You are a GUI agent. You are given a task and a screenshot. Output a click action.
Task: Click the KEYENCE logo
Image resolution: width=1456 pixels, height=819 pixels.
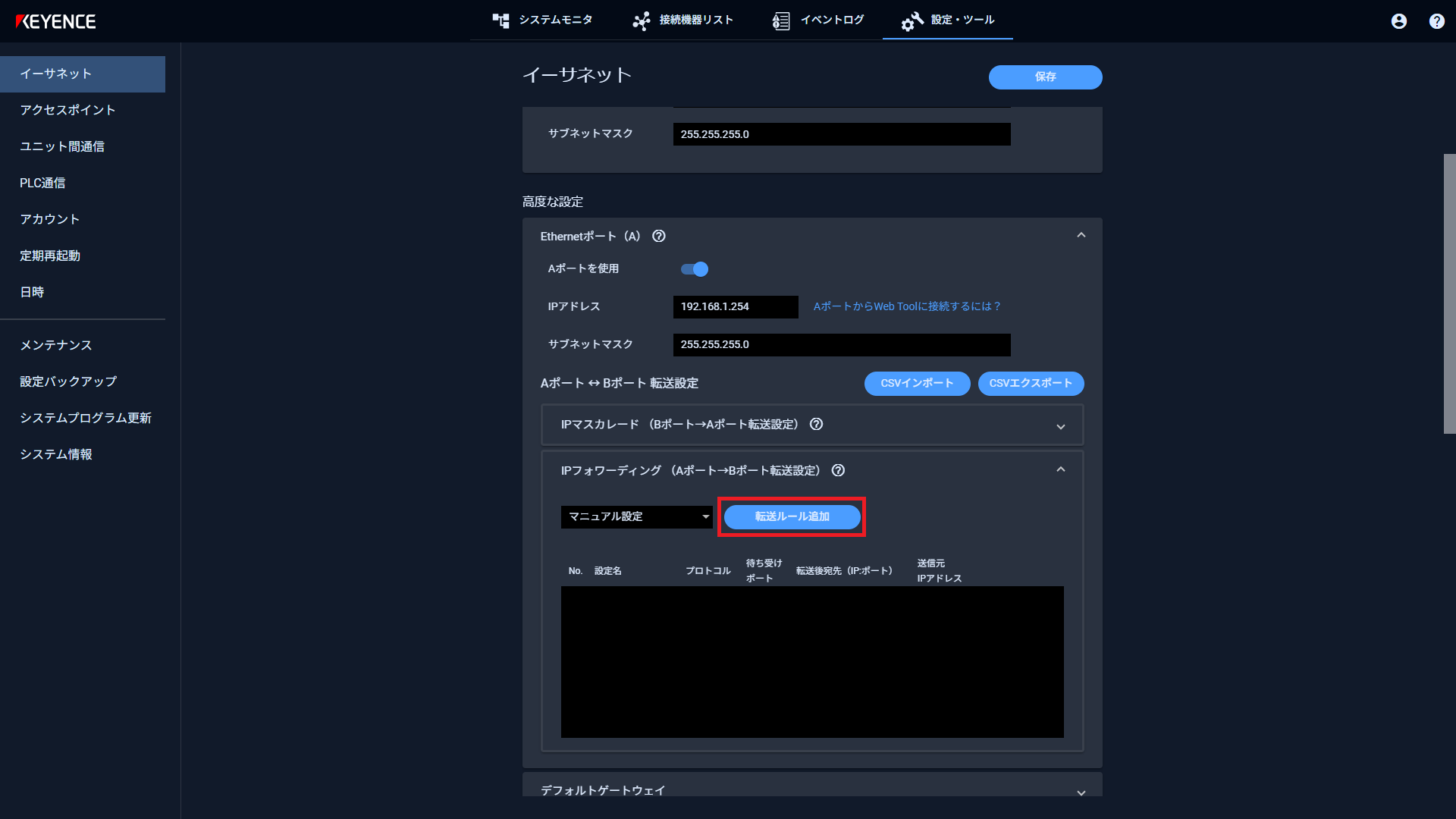click(55, 21)
